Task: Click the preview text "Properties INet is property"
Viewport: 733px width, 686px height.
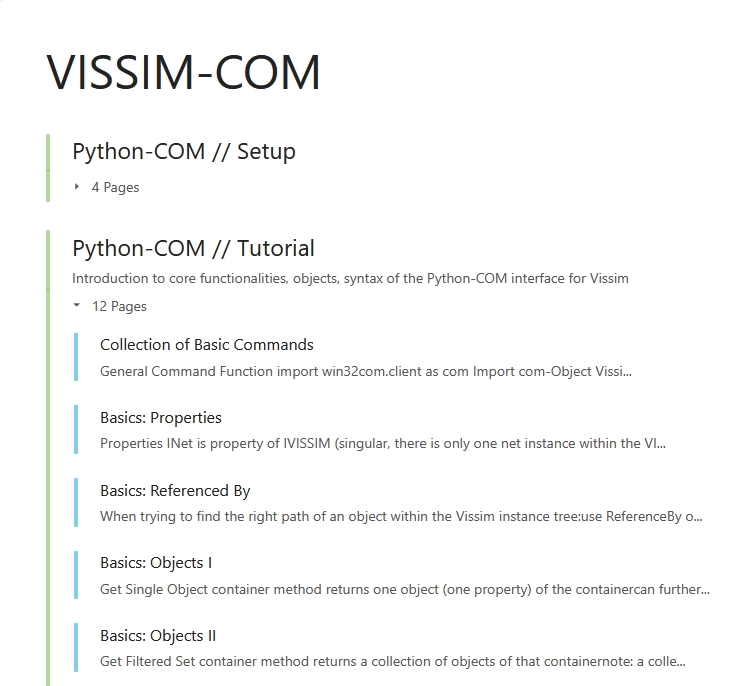Action: (x=382, y=444)
